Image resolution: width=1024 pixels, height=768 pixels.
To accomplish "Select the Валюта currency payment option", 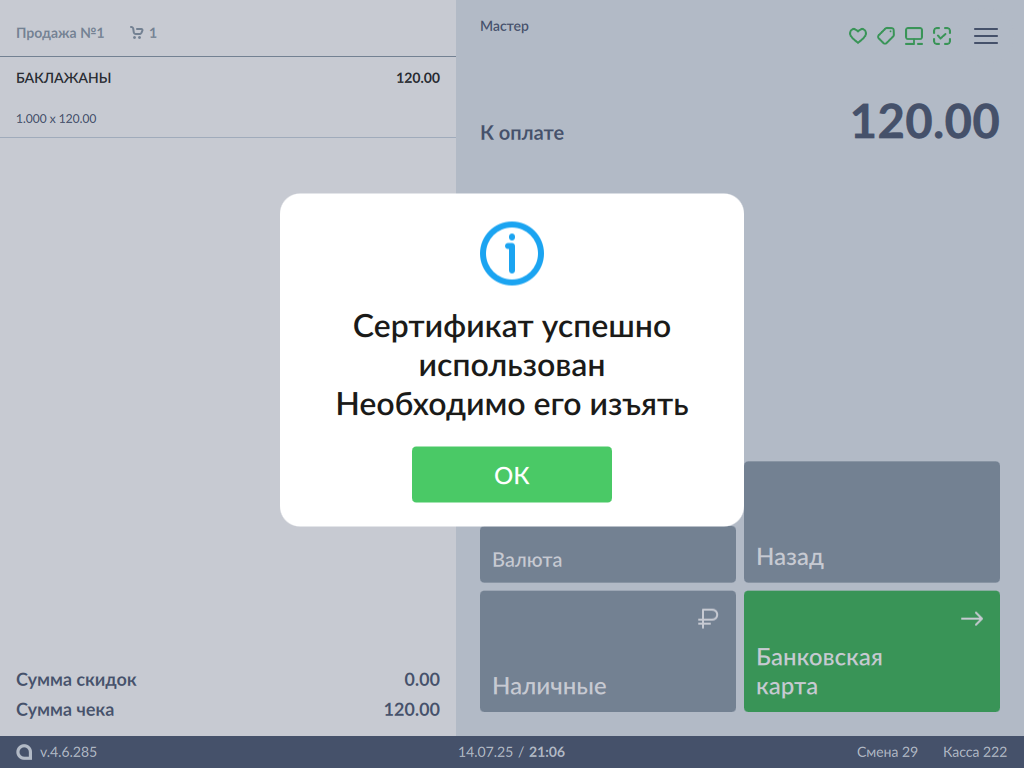I will [608, 555].
